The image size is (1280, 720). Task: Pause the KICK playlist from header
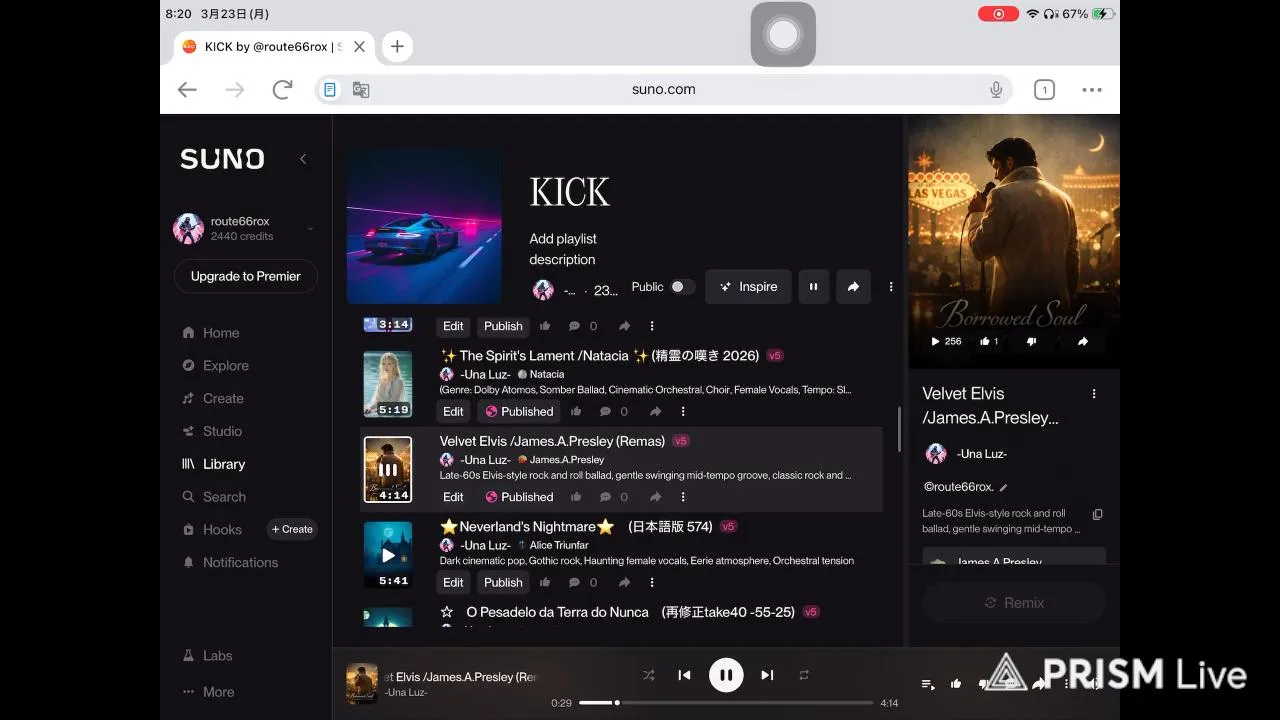click(813, 287)
